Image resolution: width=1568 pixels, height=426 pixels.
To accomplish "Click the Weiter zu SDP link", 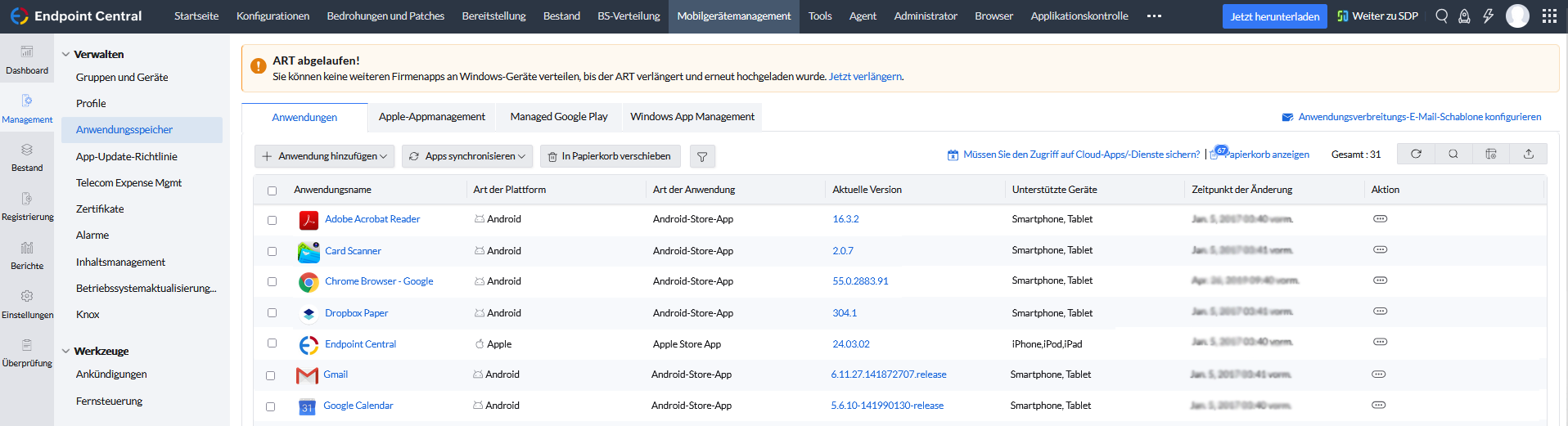I will click(x=1377, y=16).
